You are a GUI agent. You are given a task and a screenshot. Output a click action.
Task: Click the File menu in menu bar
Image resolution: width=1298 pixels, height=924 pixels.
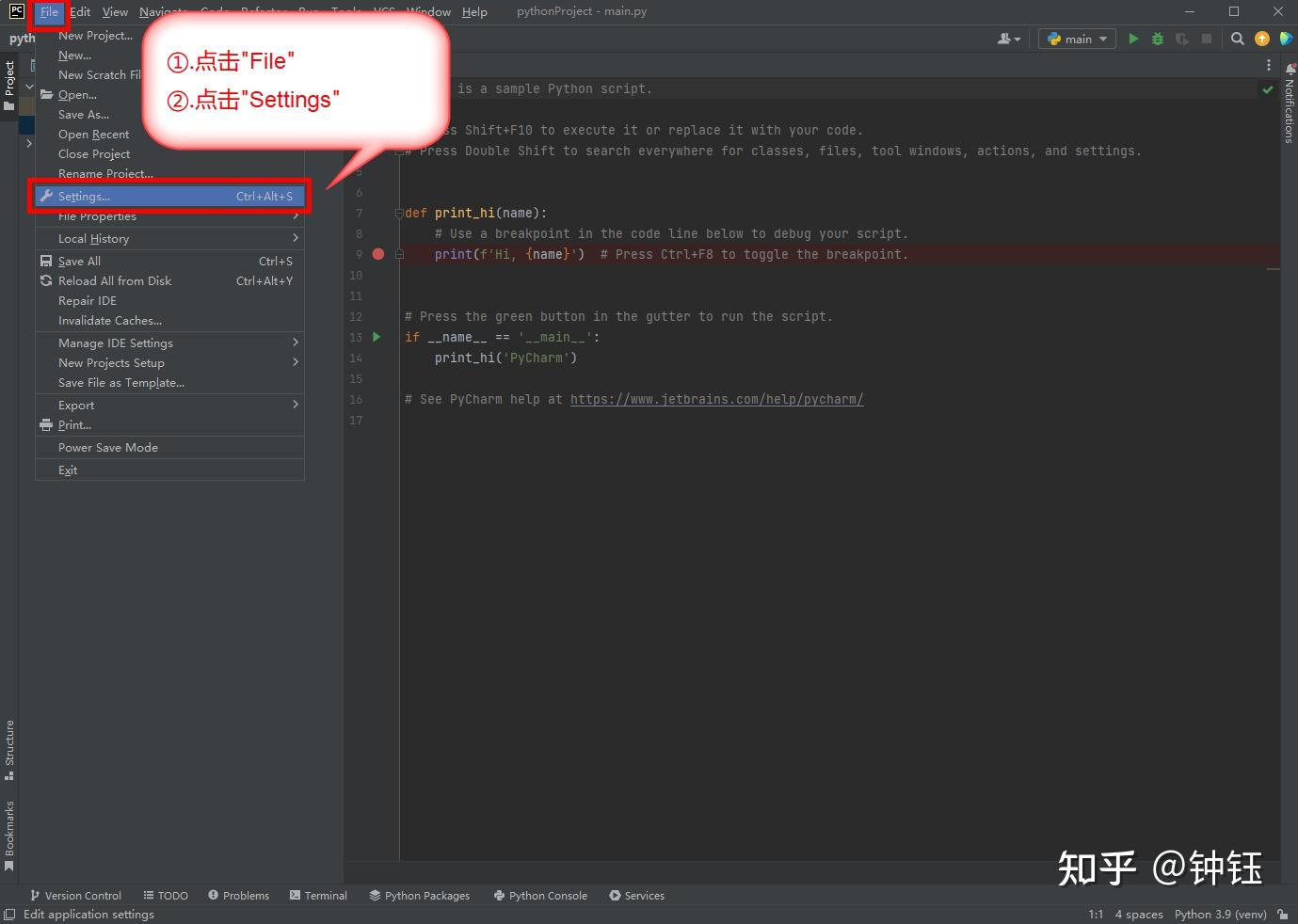coord(49,12)
